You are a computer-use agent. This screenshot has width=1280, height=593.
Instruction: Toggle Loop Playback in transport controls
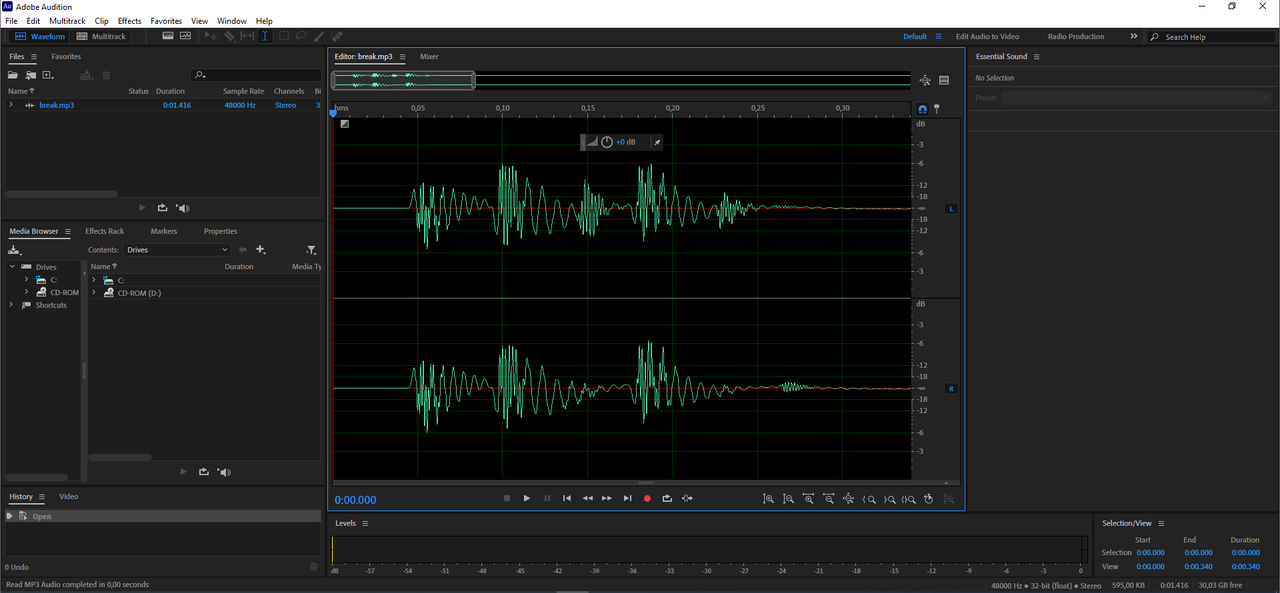coord(667,498)
